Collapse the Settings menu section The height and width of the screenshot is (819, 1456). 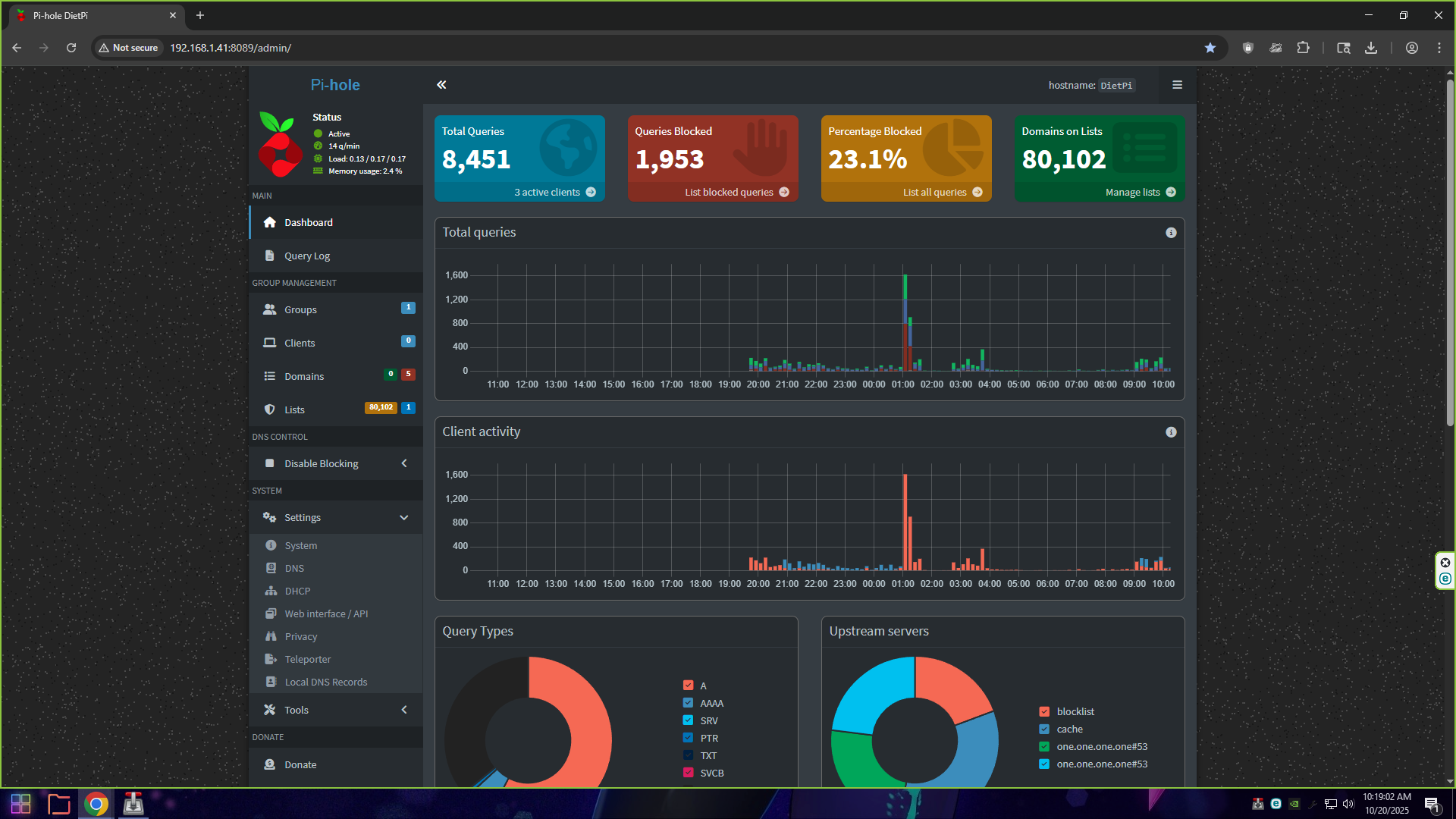click(x=403, y=517)
